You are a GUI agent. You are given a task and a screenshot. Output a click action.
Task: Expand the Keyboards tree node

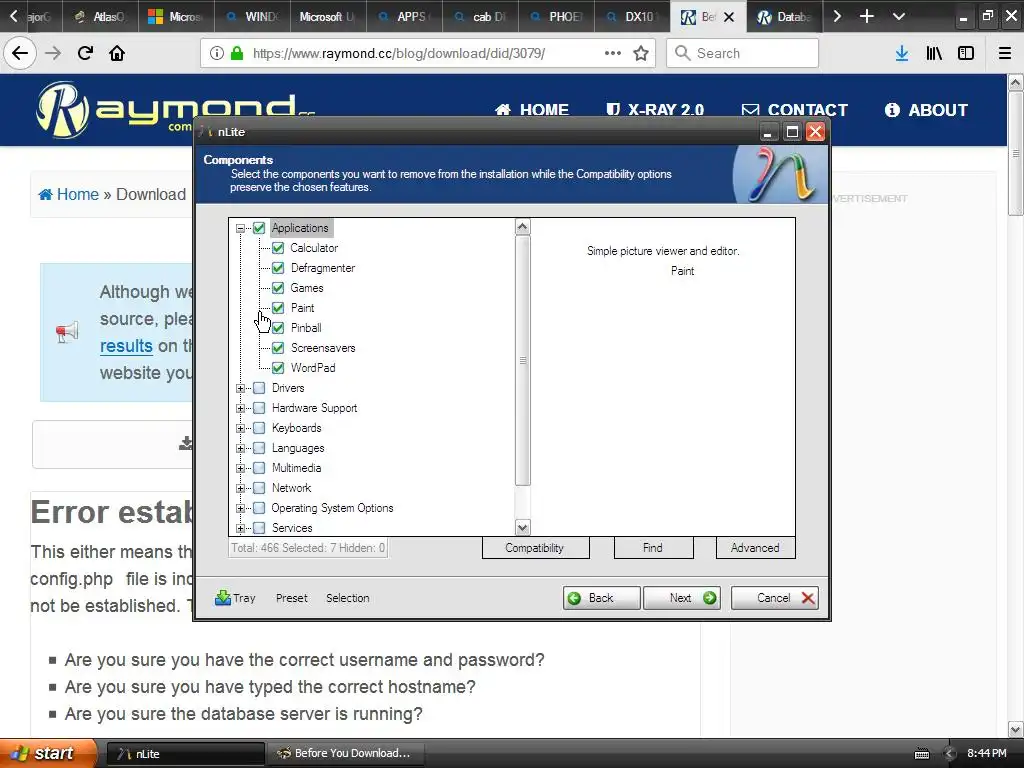tap(240, 428)
